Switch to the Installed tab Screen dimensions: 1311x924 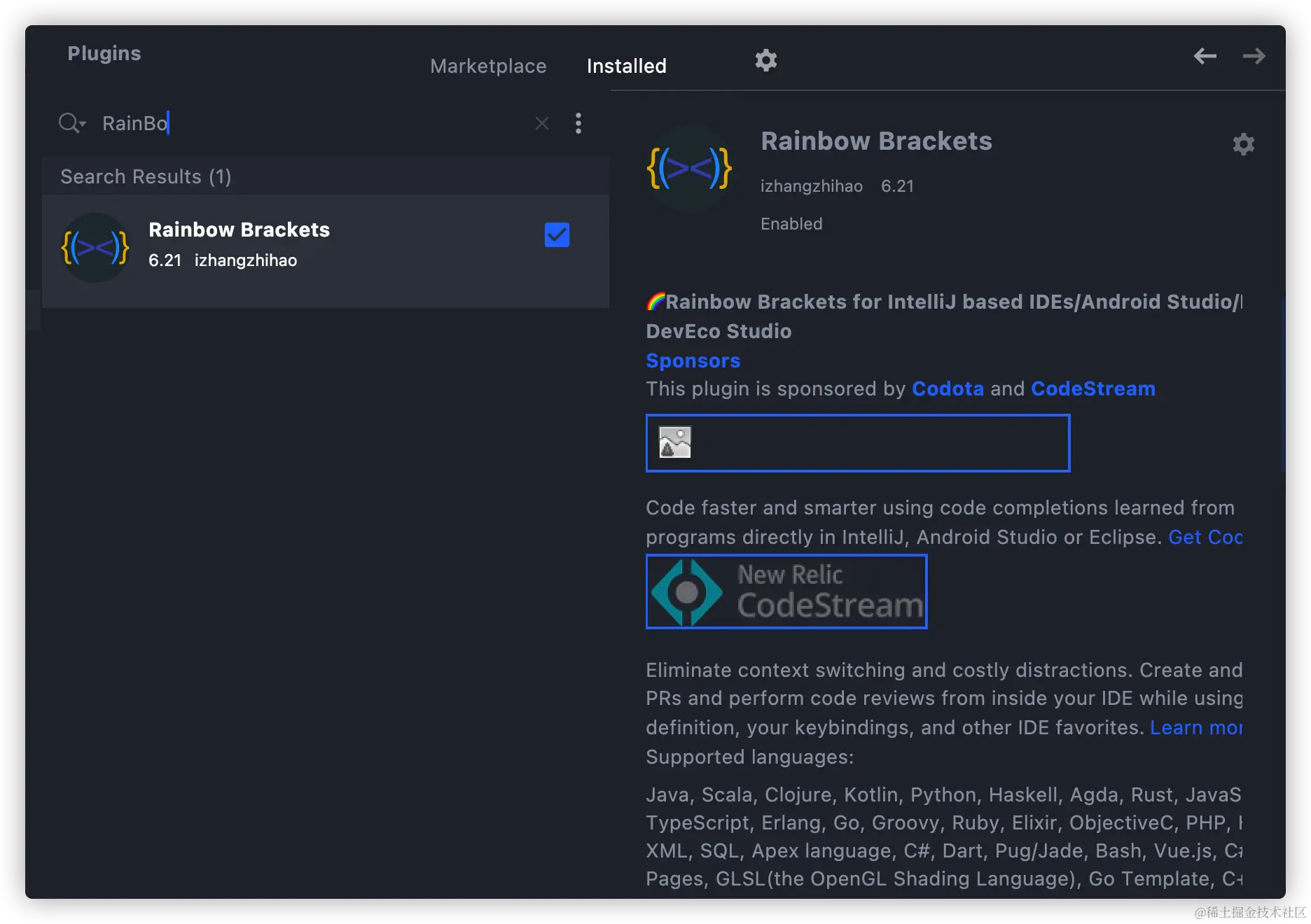[626, 66]
